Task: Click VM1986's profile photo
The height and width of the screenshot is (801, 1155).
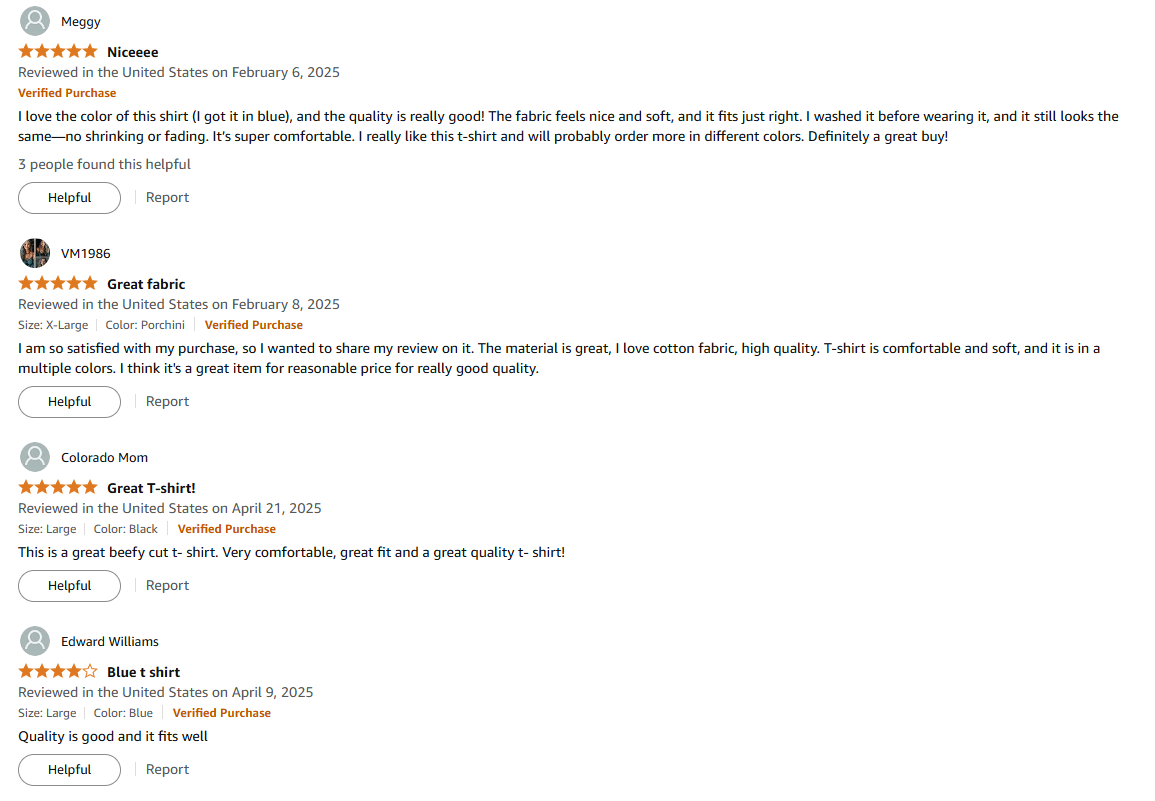Action: pyautogui.click(x=35, y=253)
